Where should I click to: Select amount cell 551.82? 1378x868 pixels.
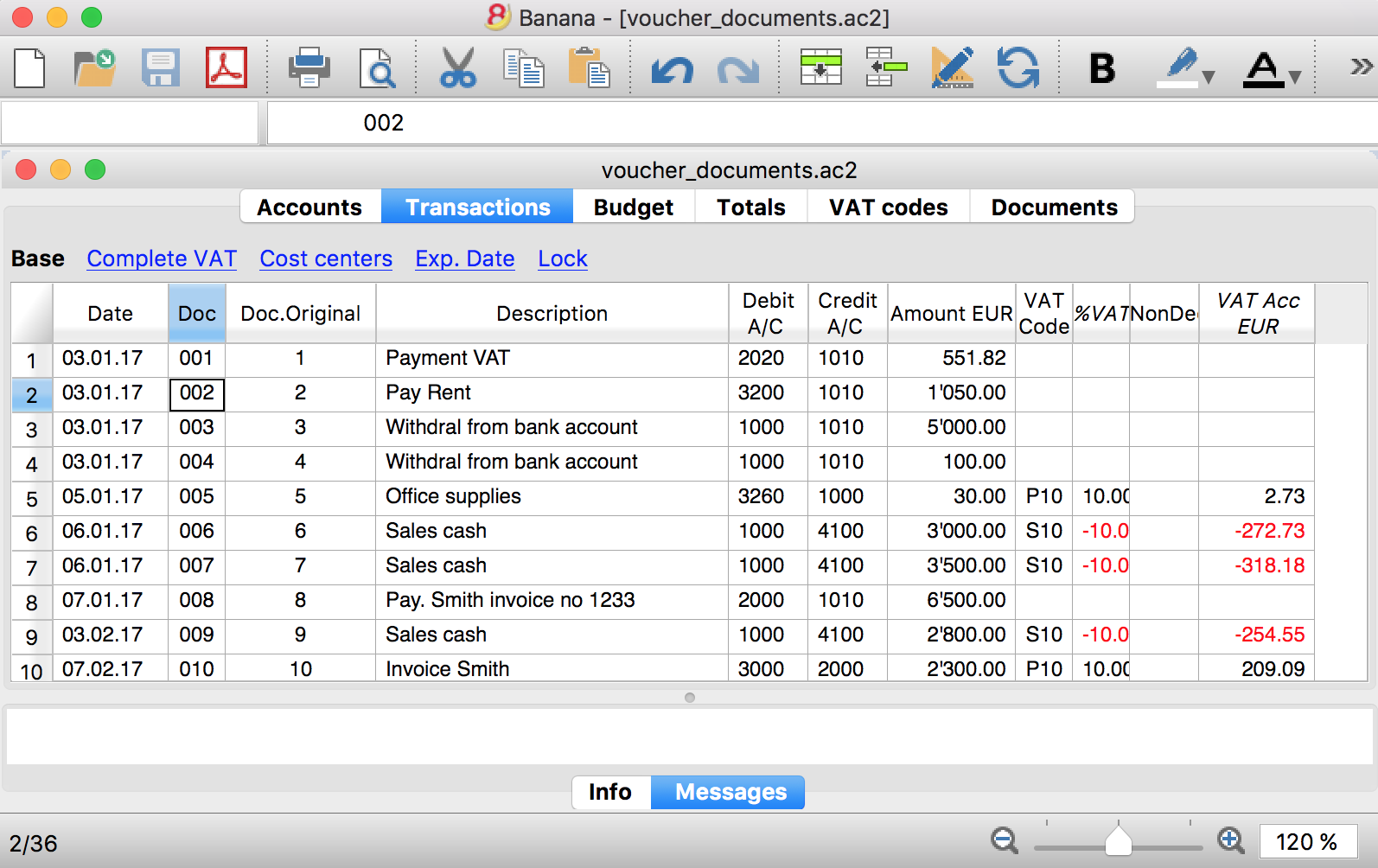click(951, 359)
